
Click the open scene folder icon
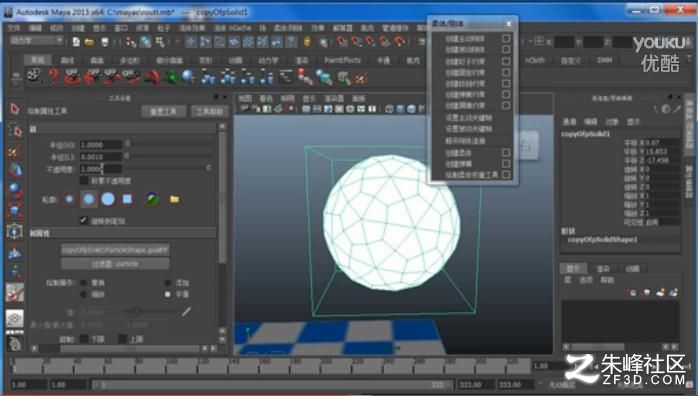pos(89,42)
